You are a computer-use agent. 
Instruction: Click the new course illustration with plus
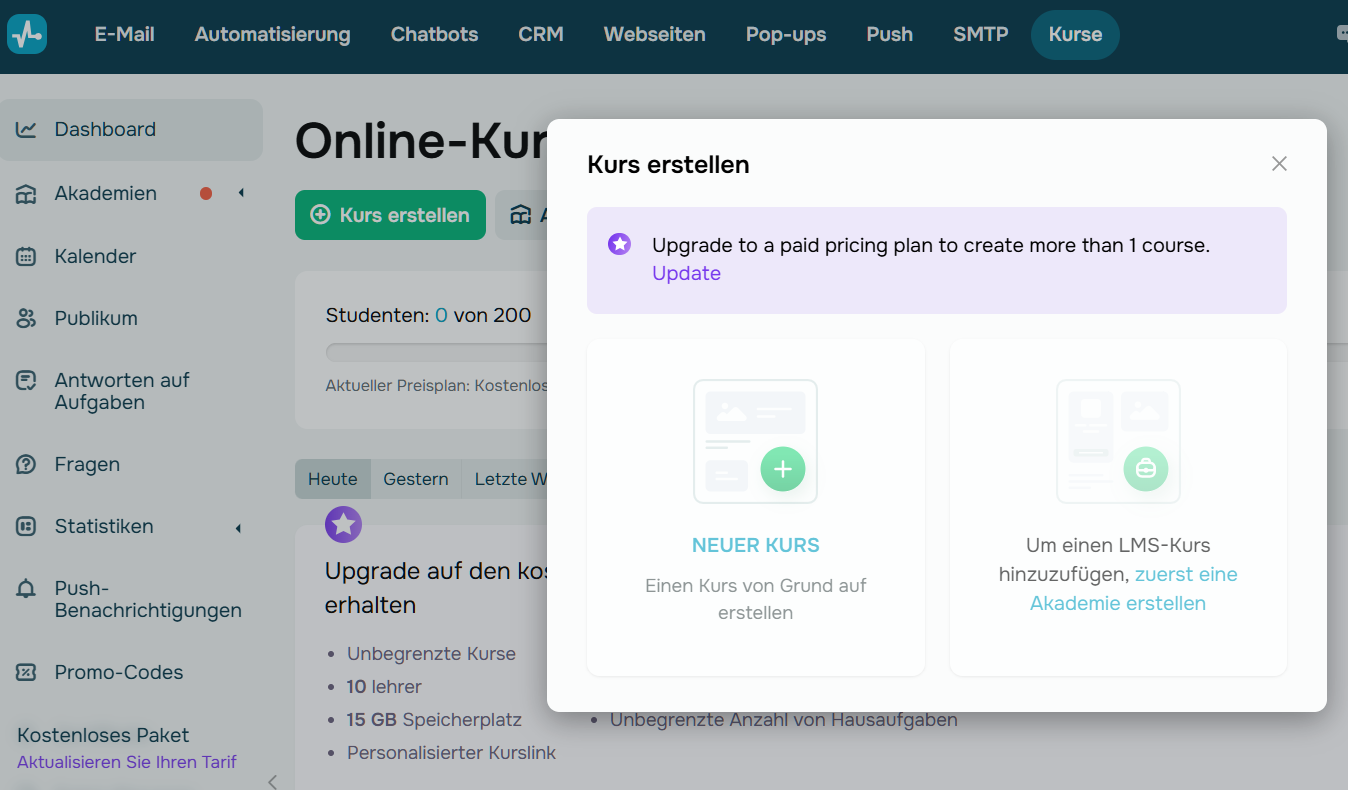tap(756, 441)
